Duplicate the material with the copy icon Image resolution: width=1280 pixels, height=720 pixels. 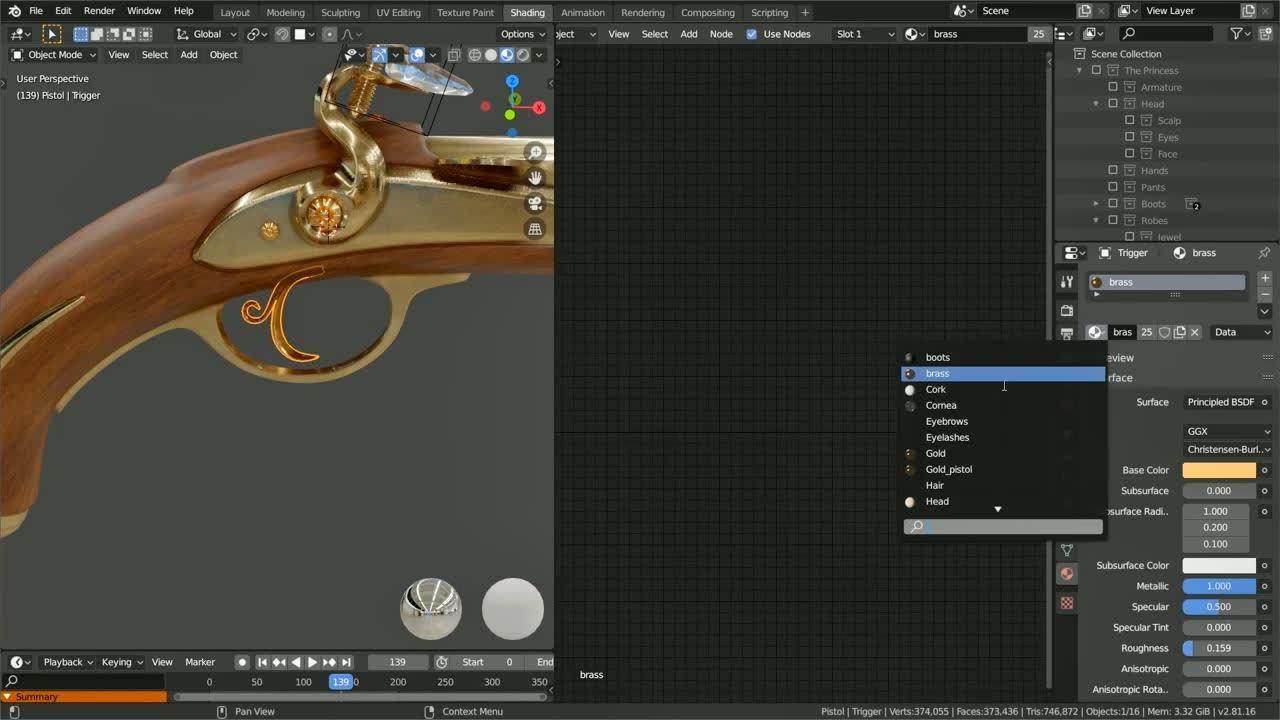pos(1179,332)
